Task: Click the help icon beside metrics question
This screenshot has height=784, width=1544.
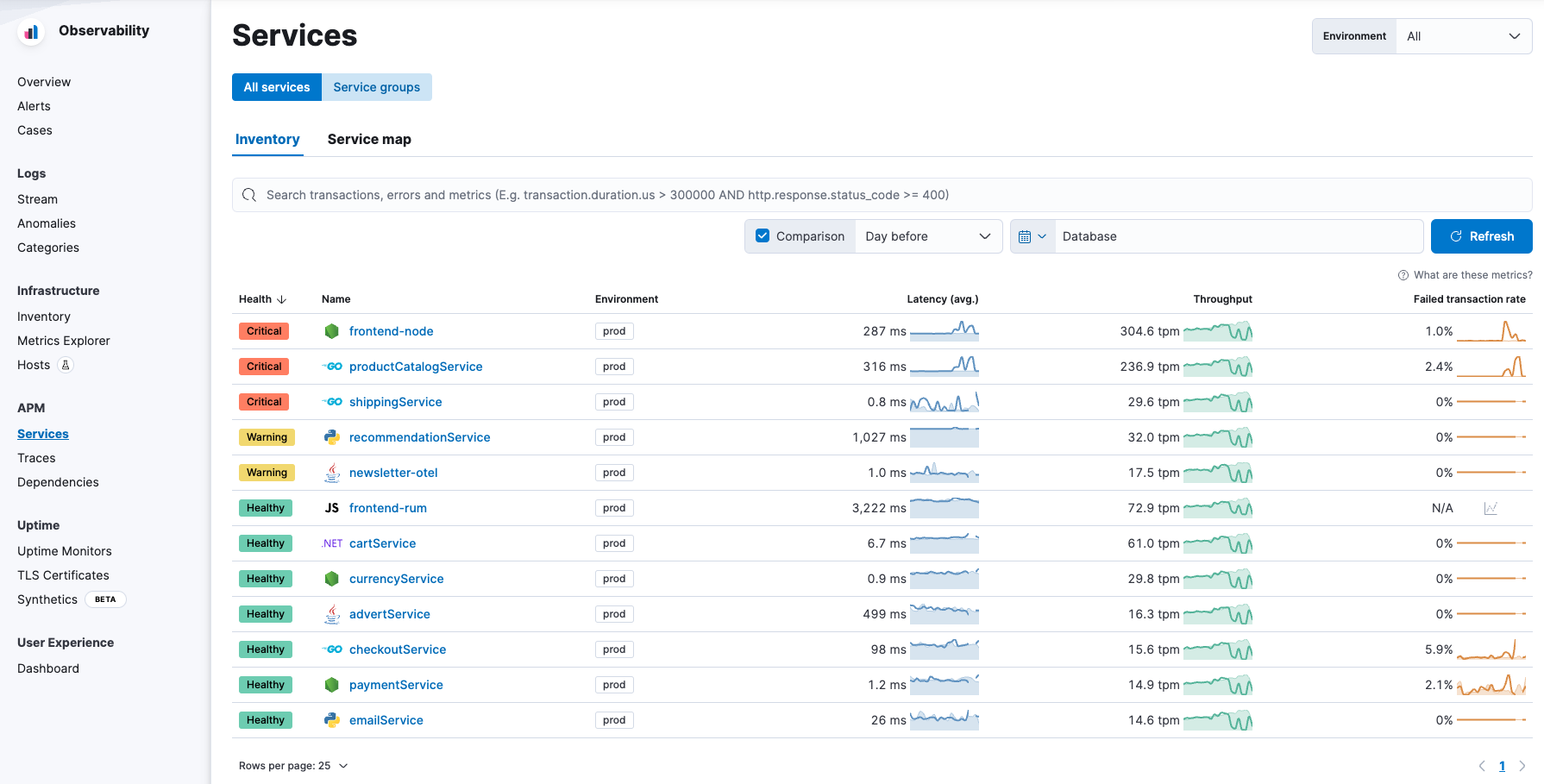Action: click(1403, 275)
